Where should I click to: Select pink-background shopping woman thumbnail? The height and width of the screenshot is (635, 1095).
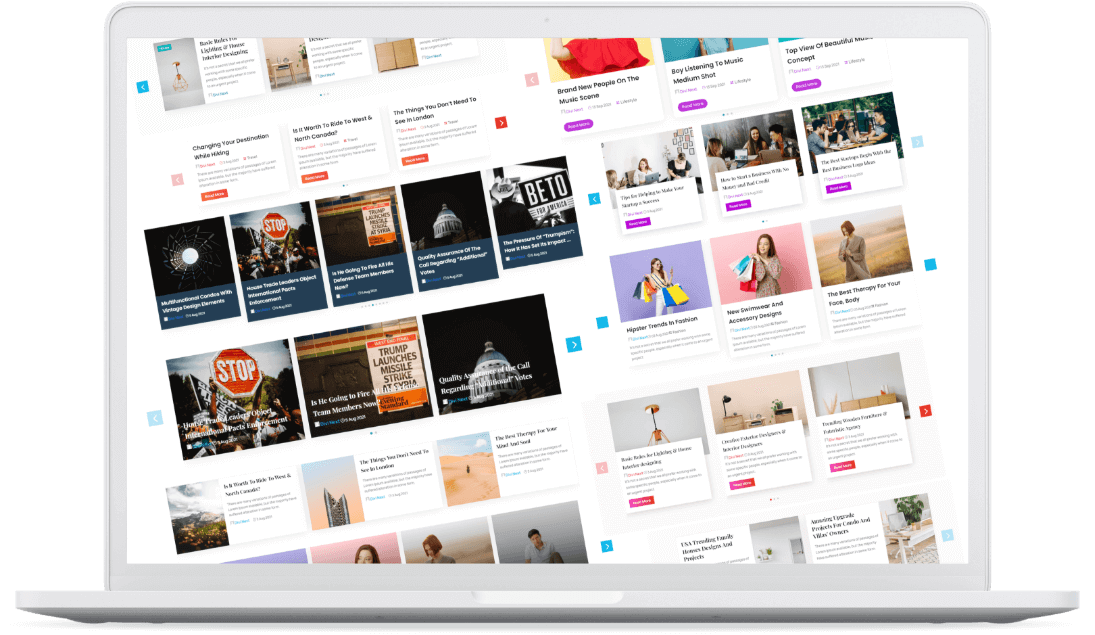tap(760, 263)
